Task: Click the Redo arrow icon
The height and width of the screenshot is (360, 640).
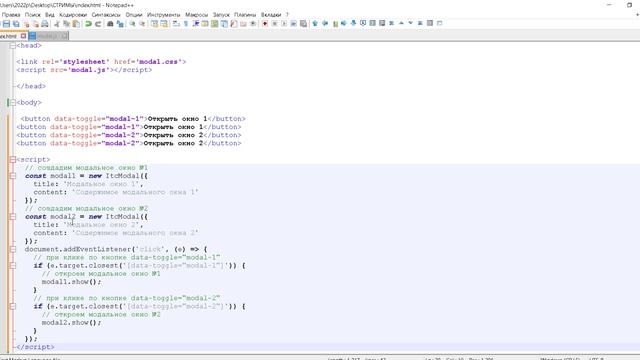Action: (98, 24)
